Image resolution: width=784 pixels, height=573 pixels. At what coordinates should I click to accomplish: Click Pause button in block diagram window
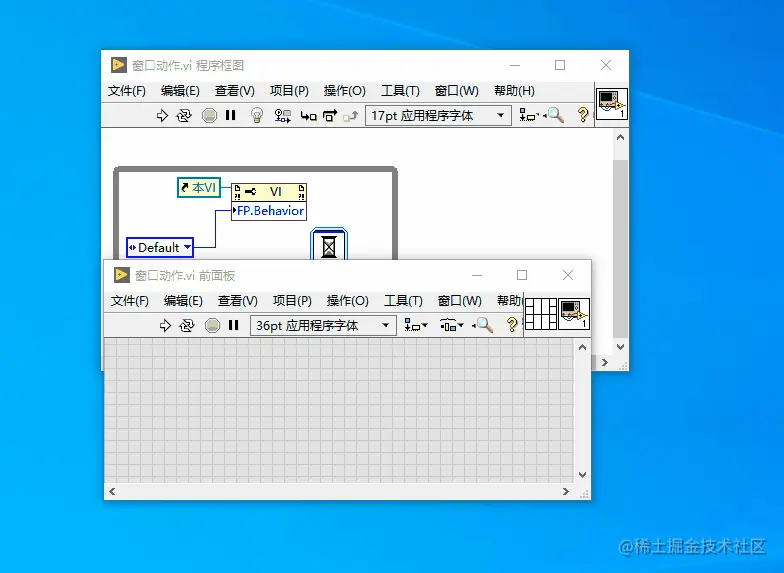[230, 116]
